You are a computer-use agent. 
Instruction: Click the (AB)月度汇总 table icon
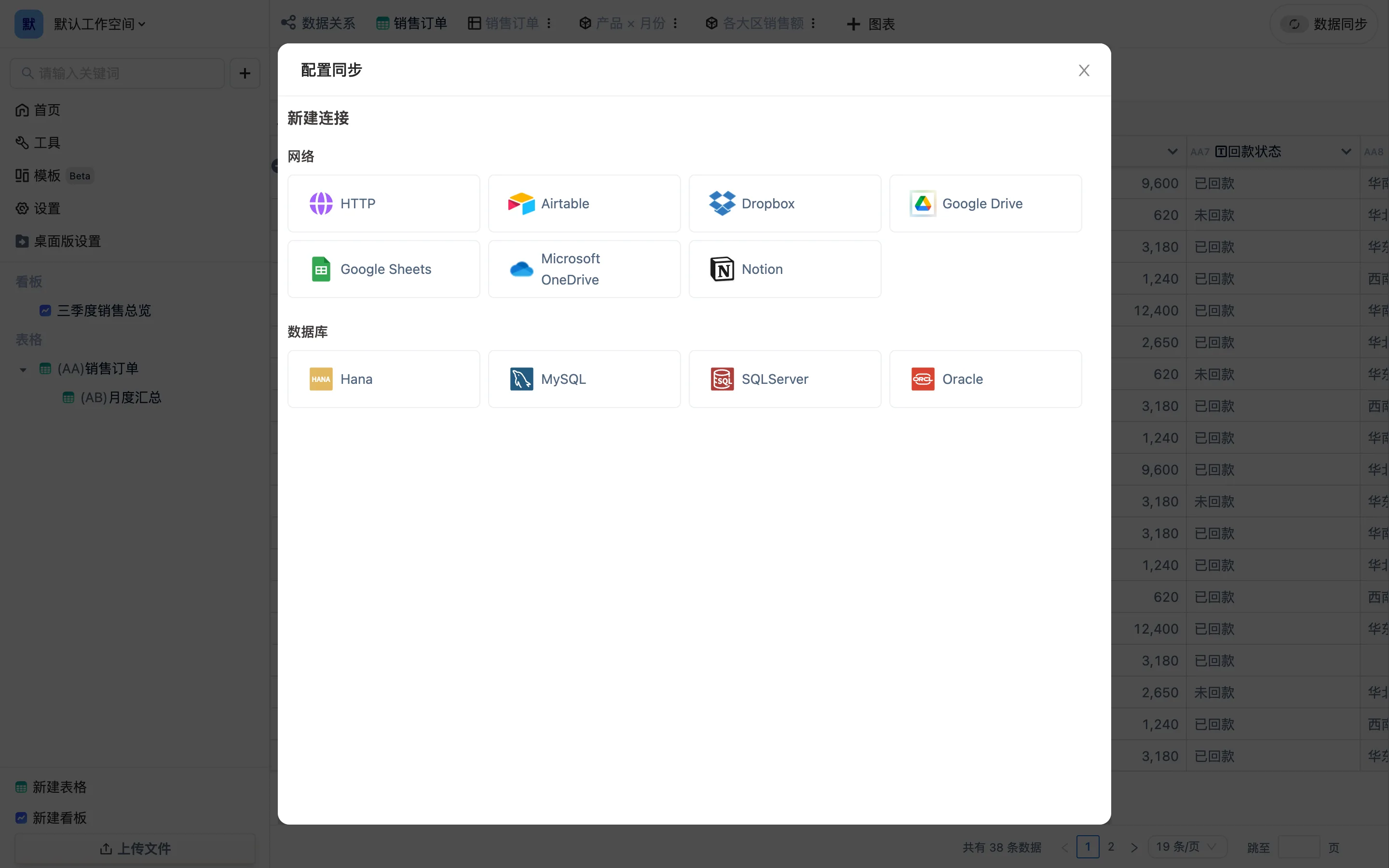pyautogui.click(x=68, y=397)
